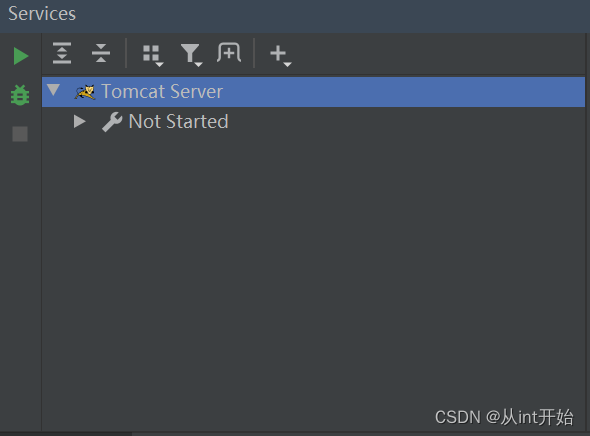Click empty area of the services tree
The height and width of the screenshot is (436, 590).
(x=313, y=263)
